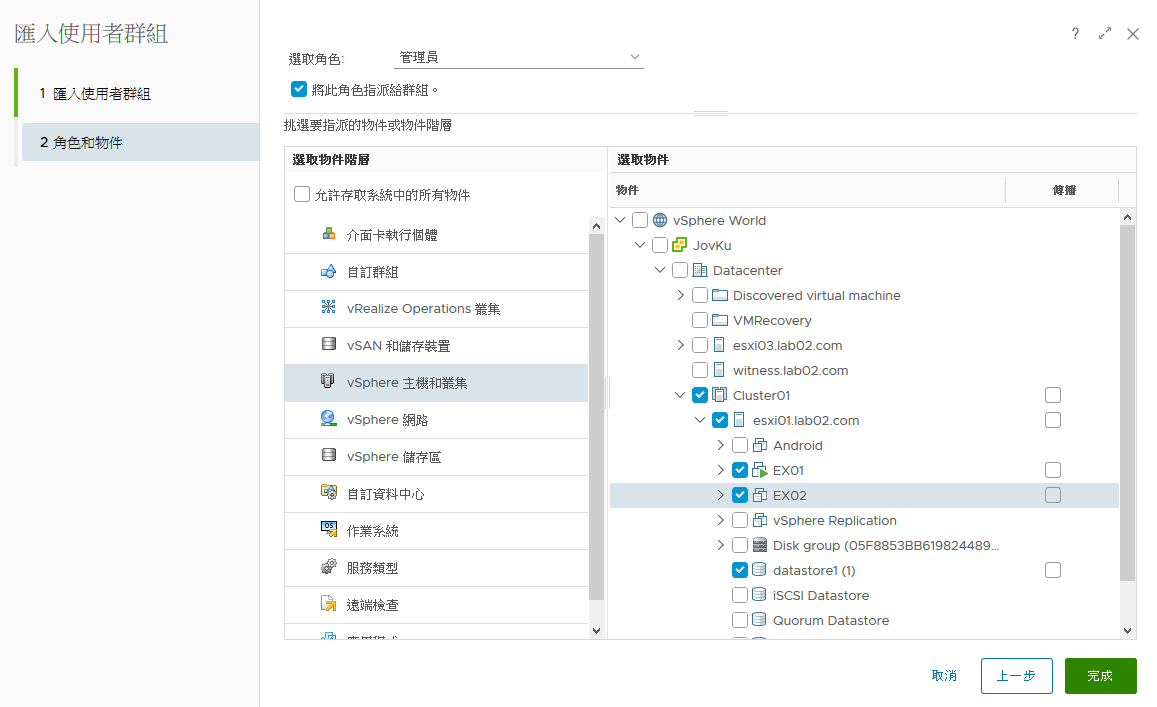Click the vSphere 網路 globe icon
Screen dimensions: 1157x707
pyautogui.click(x=329, y=418)
